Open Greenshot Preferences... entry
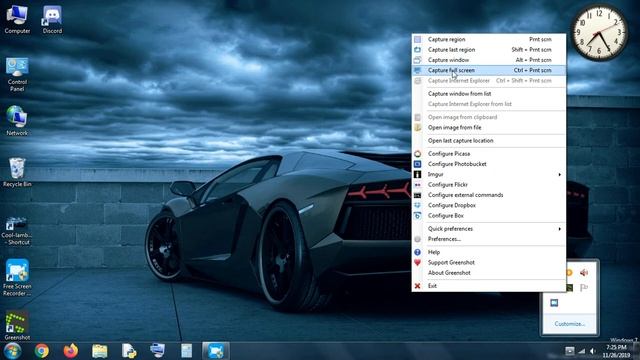640x360 pixels. coord(489,239)
